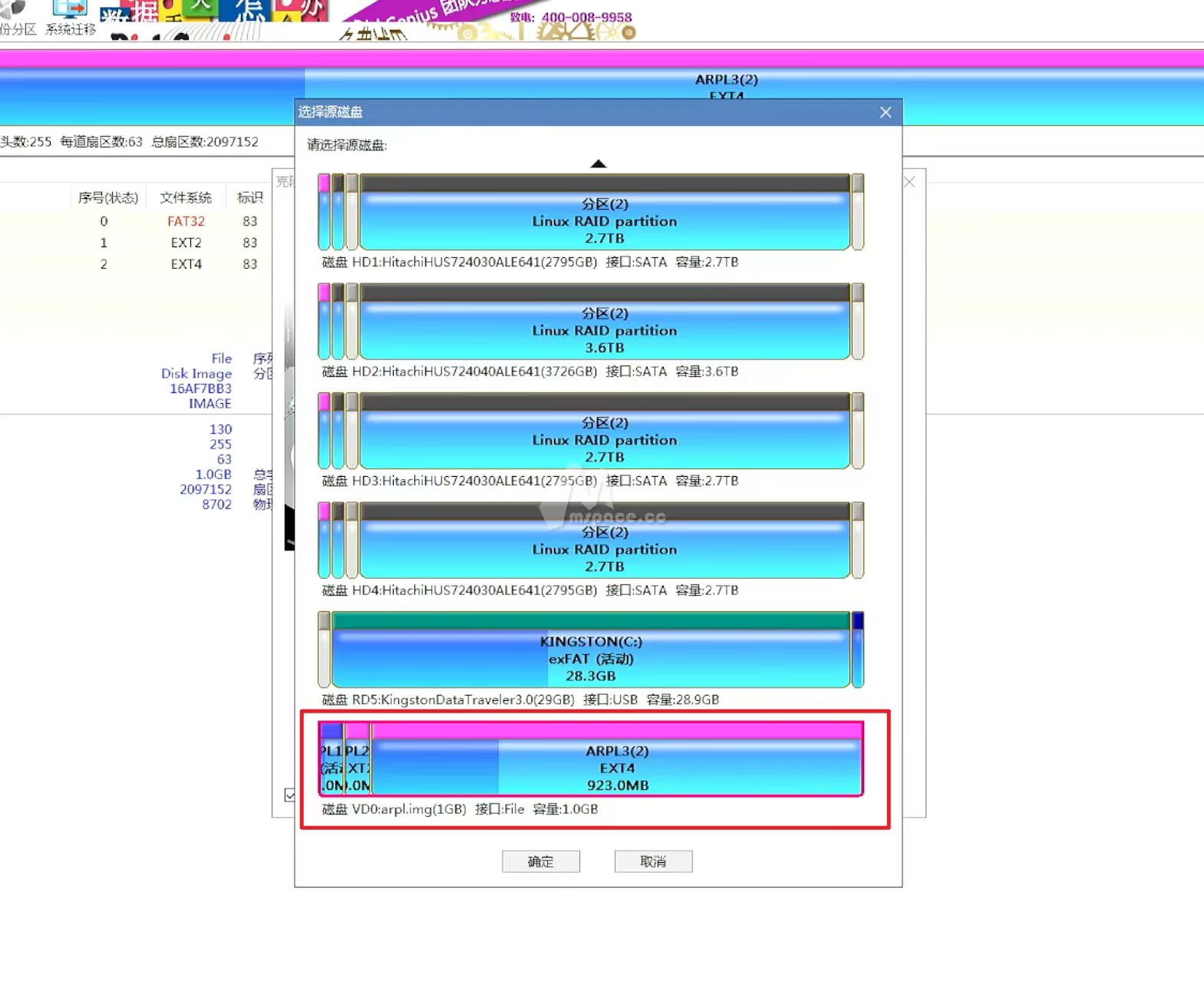The width and height of the screenshot is (1204, 995).
Task: Select the HD1 Linux RAID partition 2.7TB
Action: click(605, 213)
